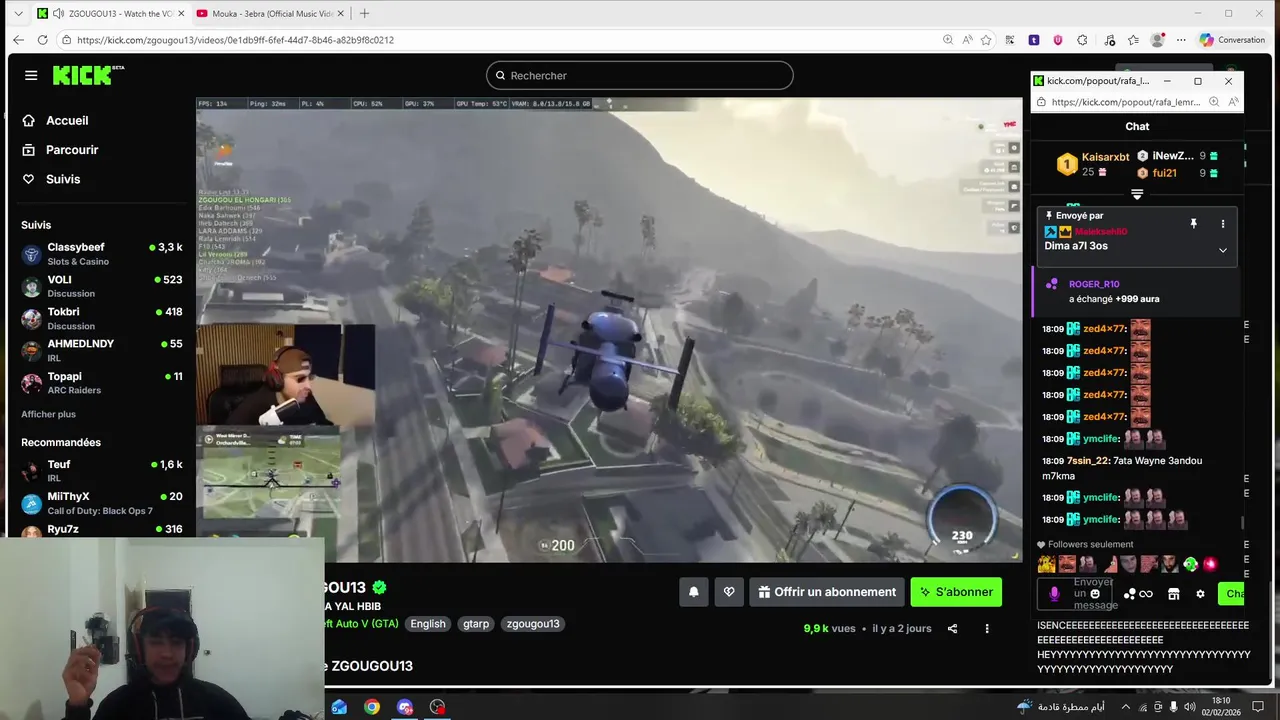Open Chrome from the taskbar

point(372,707)
